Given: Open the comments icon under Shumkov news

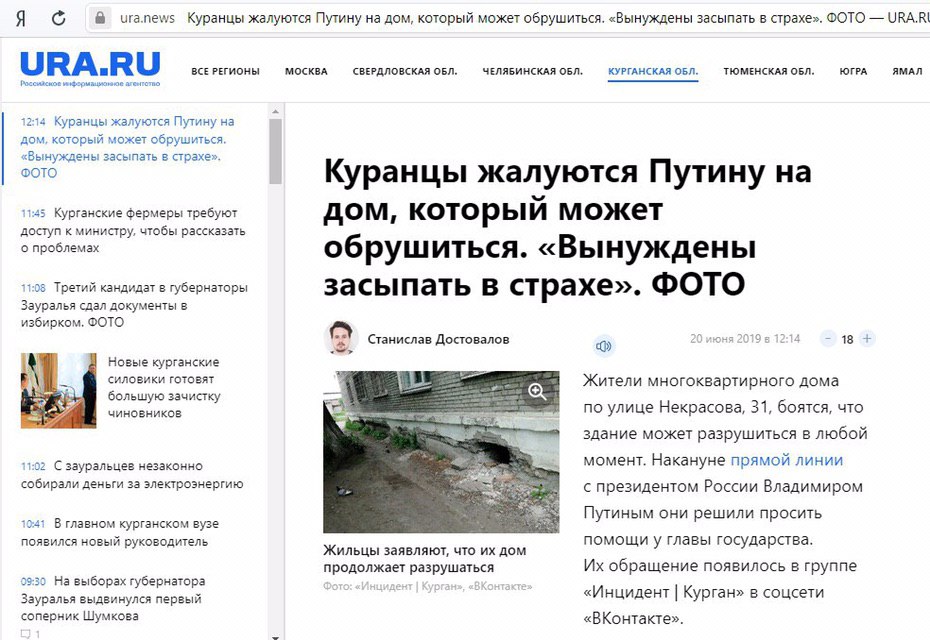Looking at the screenshot, I should (26, 634).
